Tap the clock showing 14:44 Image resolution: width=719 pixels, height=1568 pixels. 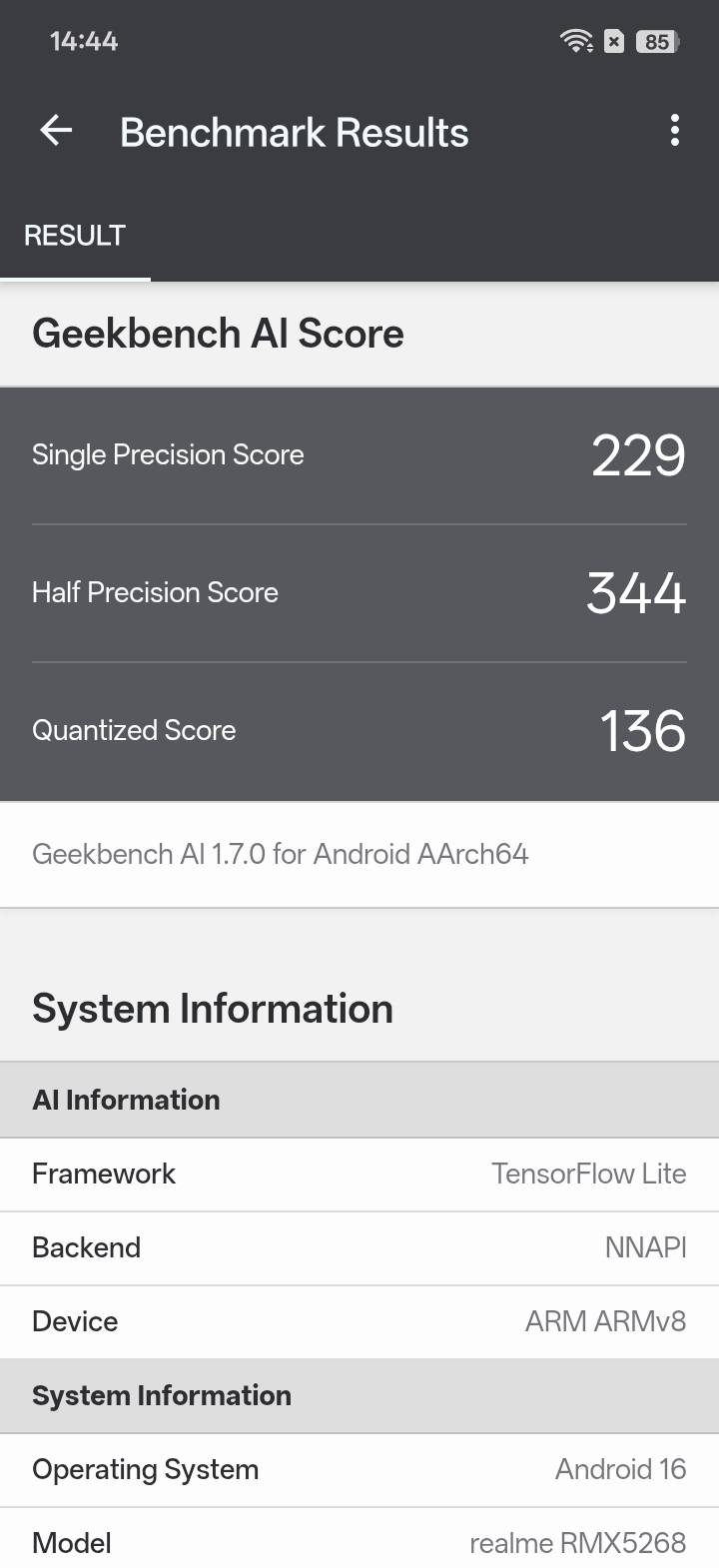84,41
